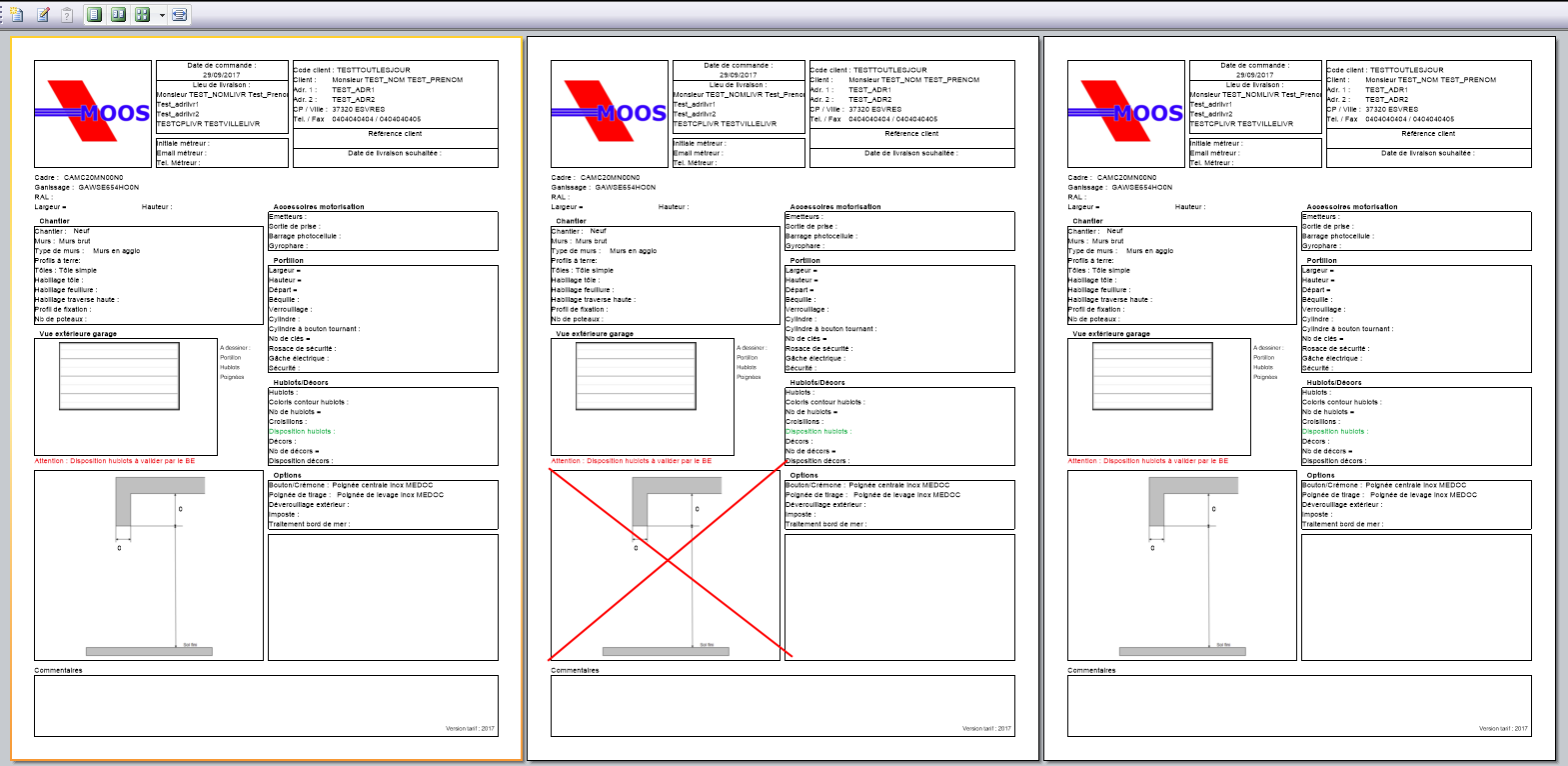Click the fit page width icon

(179, 14)
